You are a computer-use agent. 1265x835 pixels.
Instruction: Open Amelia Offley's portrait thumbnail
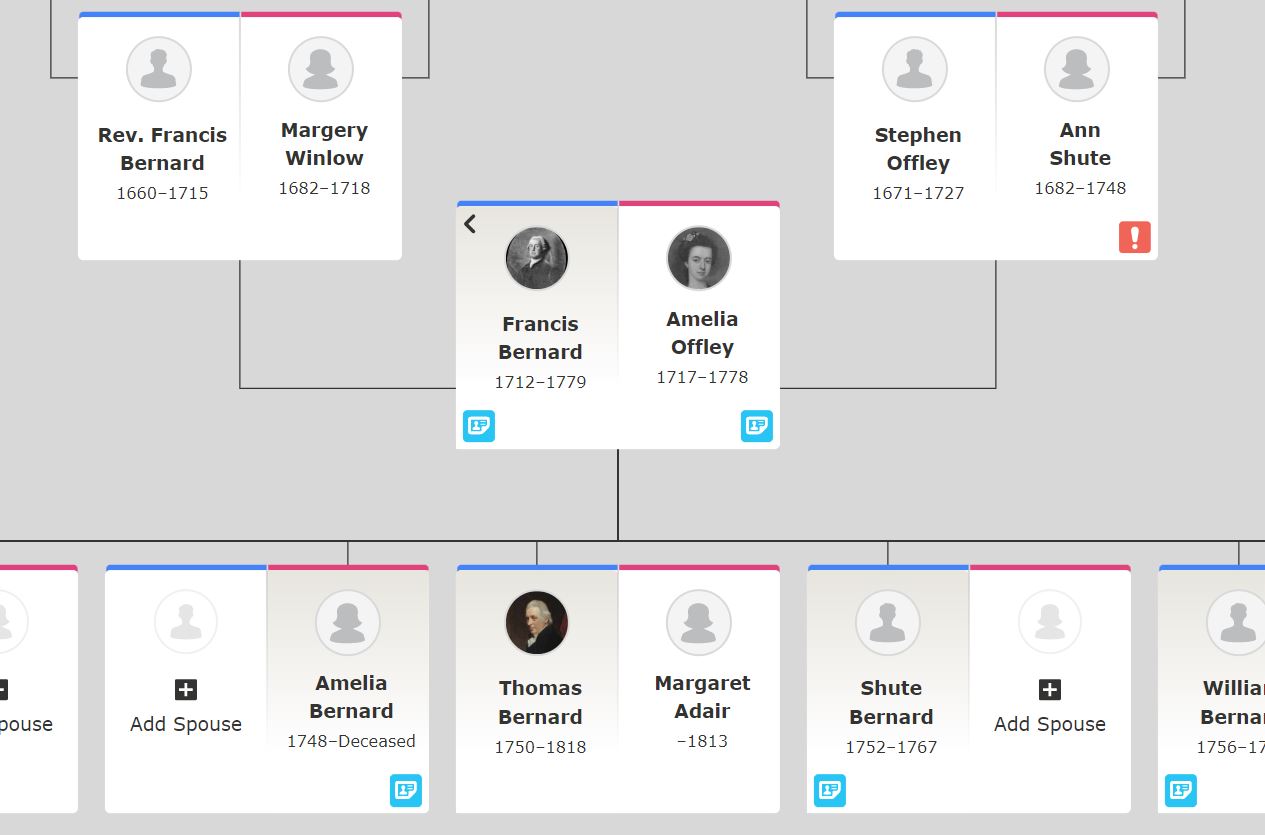click(699, 258)
